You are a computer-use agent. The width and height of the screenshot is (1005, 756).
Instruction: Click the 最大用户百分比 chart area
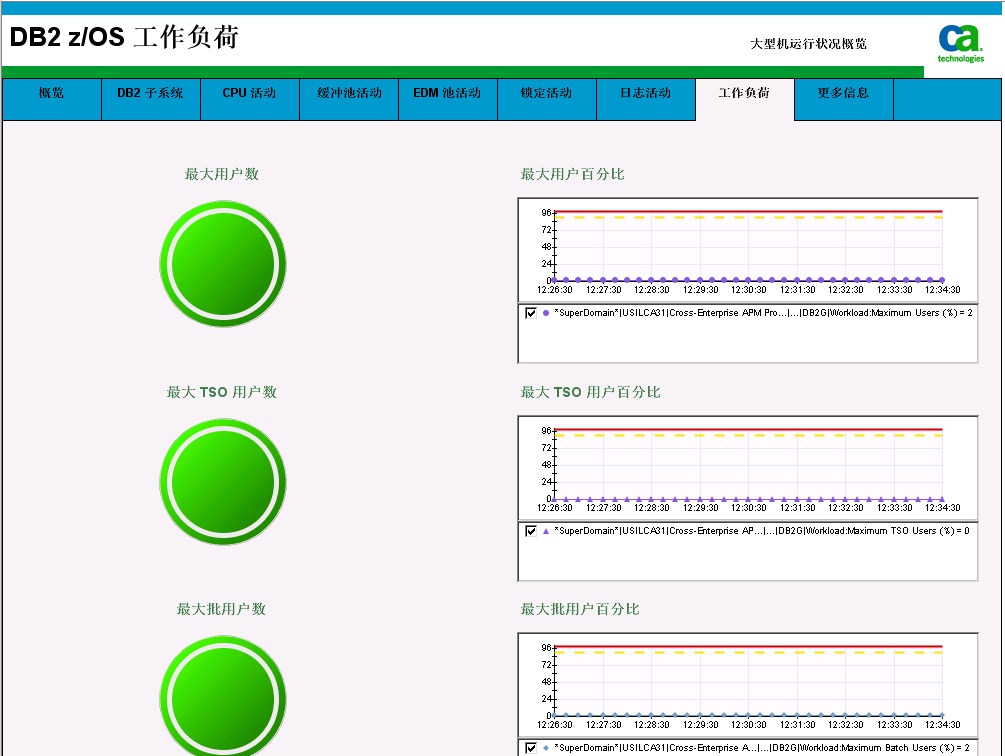(x=748, y=251)
